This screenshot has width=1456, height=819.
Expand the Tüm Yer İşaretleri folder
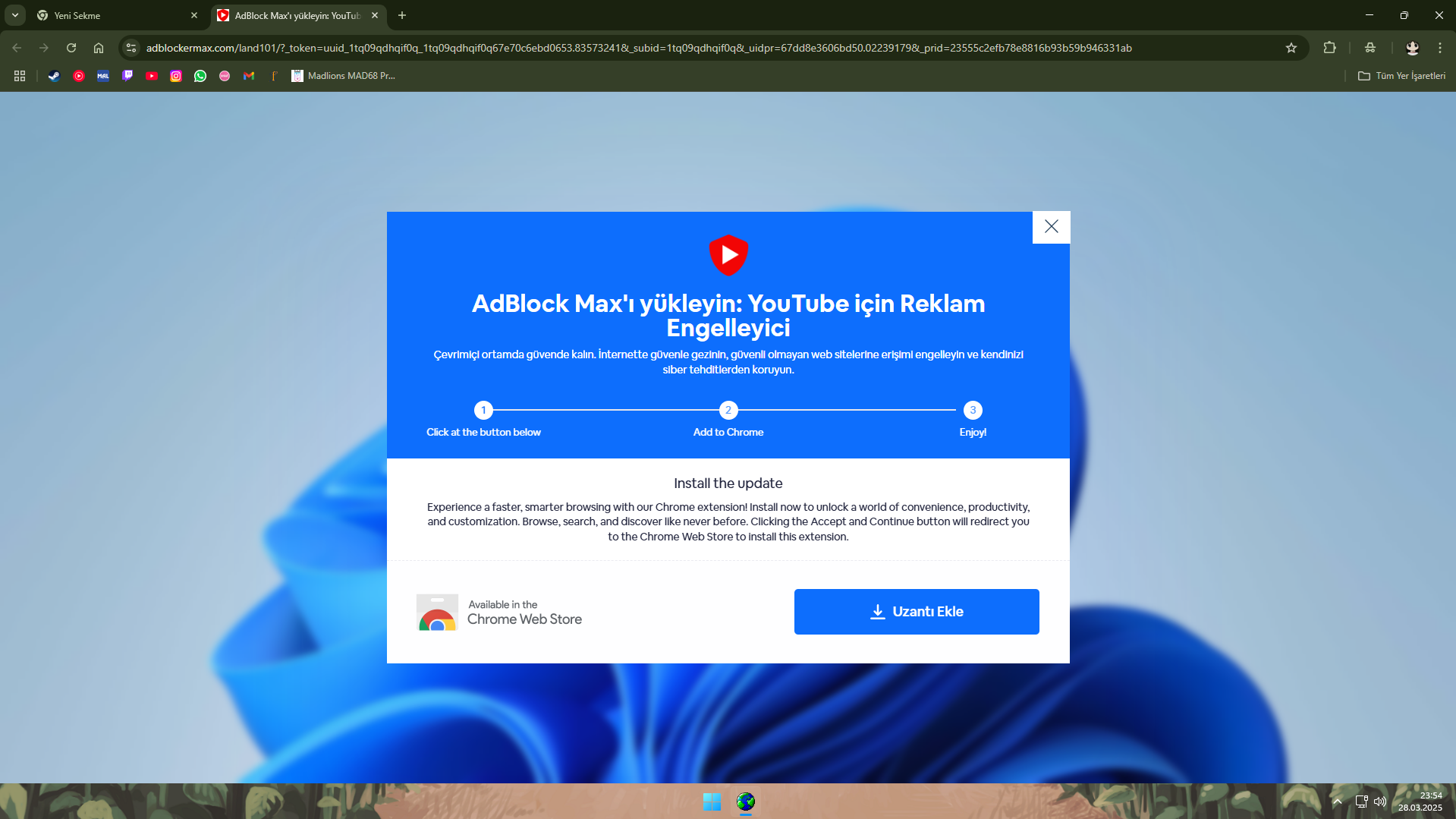[1401, 76]
